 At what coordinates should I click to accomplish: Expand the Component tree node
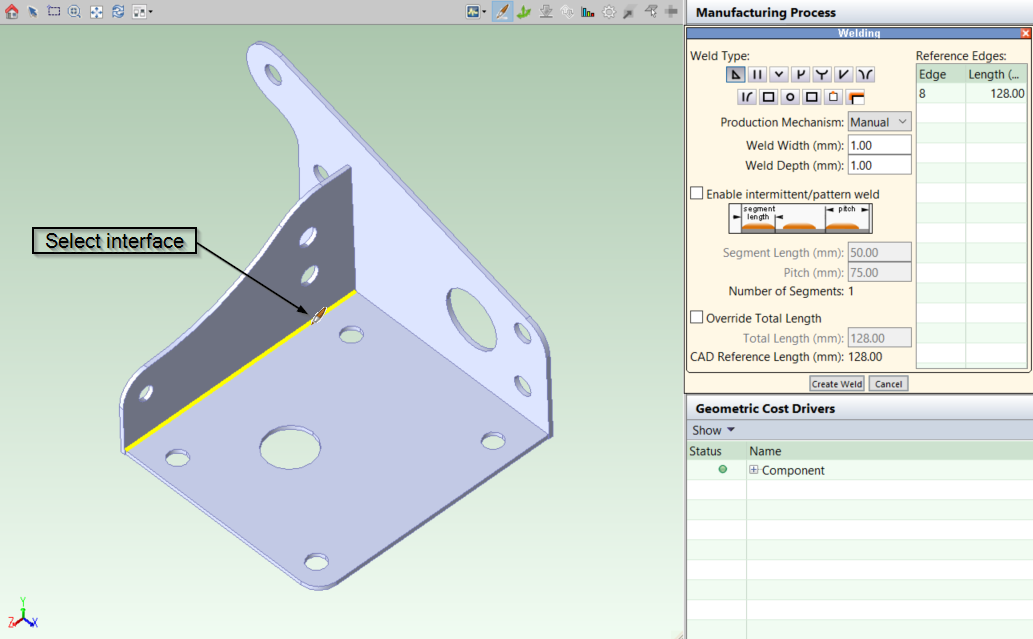(754, 470)
